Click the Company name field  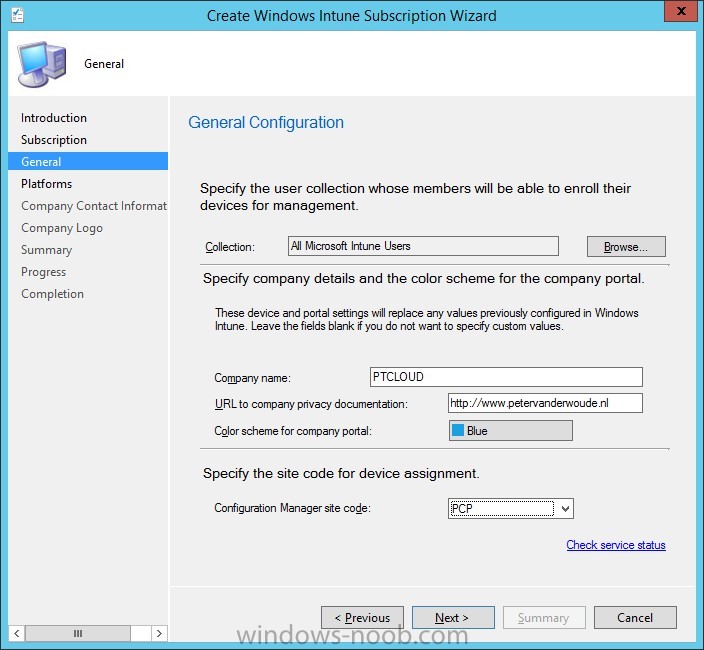pos(506,377)
